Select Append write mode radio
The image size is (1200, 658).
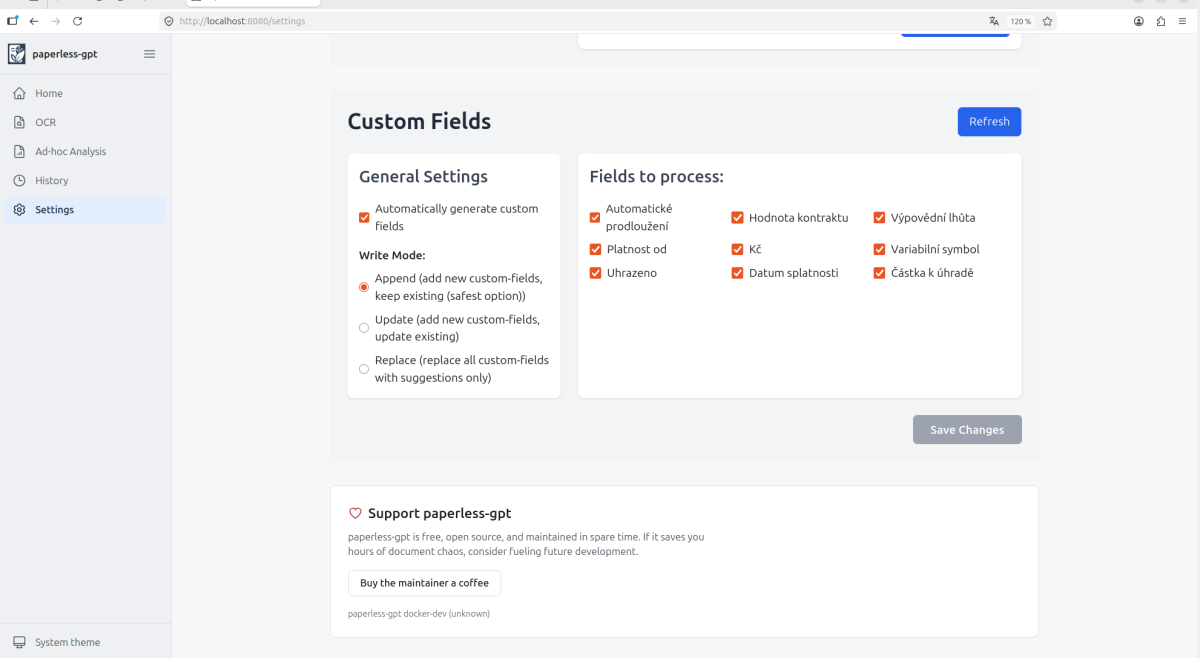[x=364, y=287]
